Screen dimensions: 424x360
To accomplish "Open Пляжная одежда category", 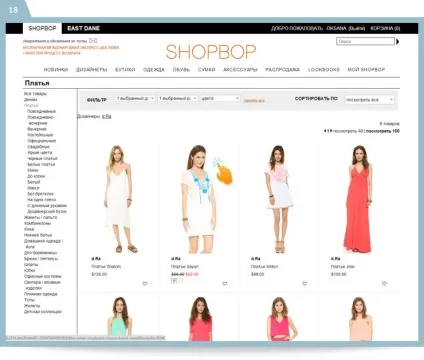I will 40,294.
